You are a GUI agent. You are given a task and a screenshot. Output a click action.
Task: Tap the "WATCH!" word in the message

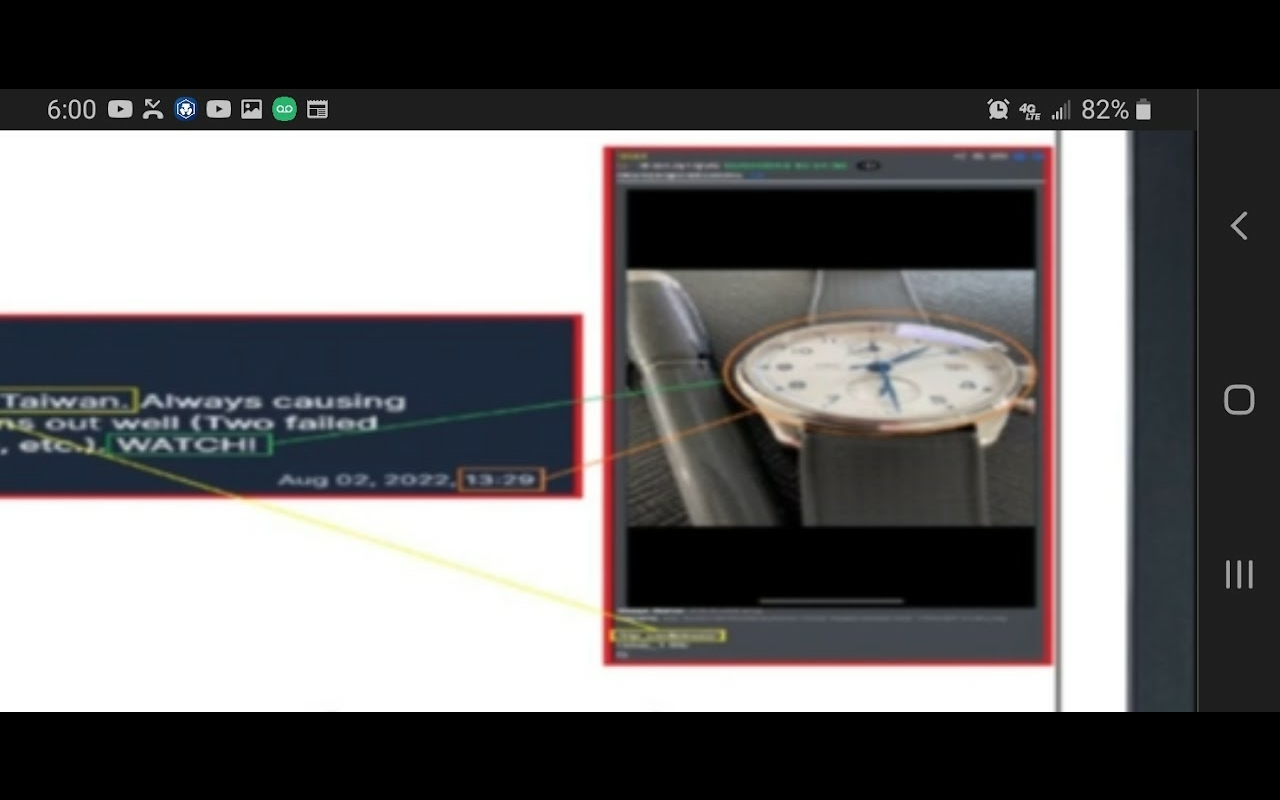(x=189, y=445)
